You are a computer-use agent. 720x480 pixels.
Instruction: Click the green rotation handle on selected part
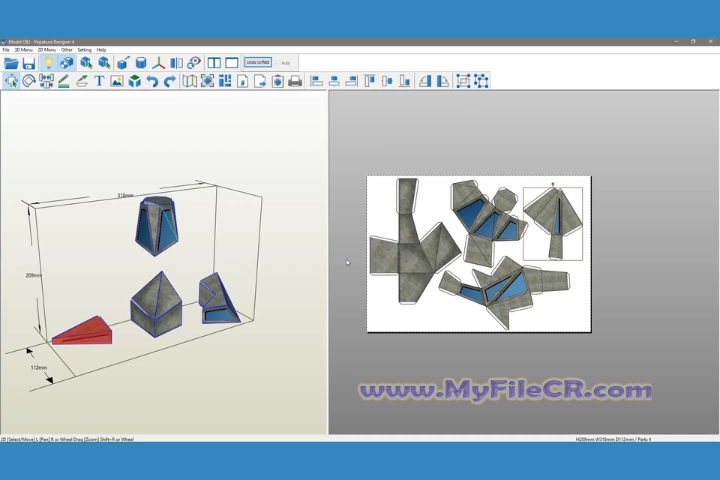[x=553, y=184]
